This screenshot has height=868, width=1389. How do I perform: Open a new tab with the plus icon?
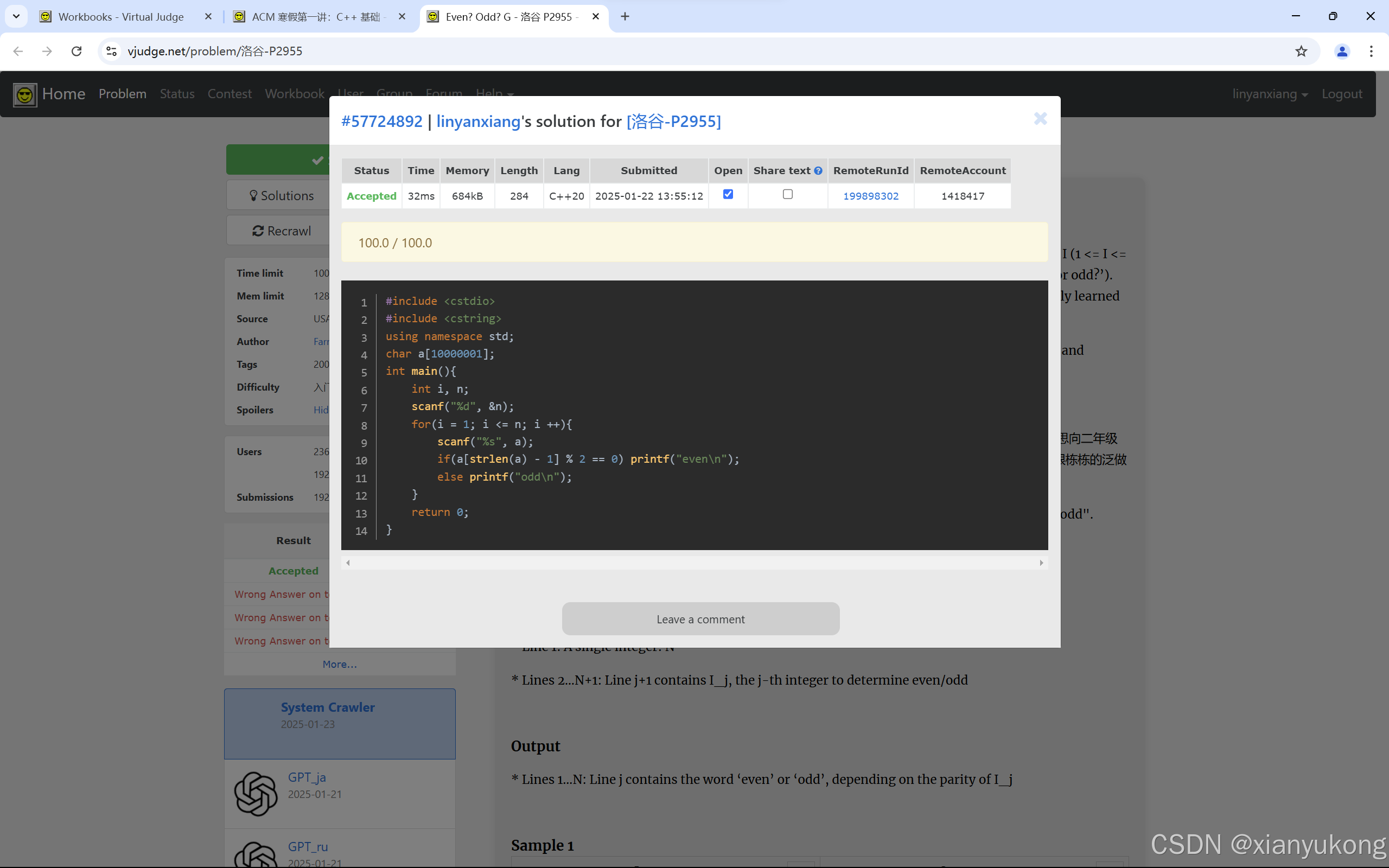(625, 17)
